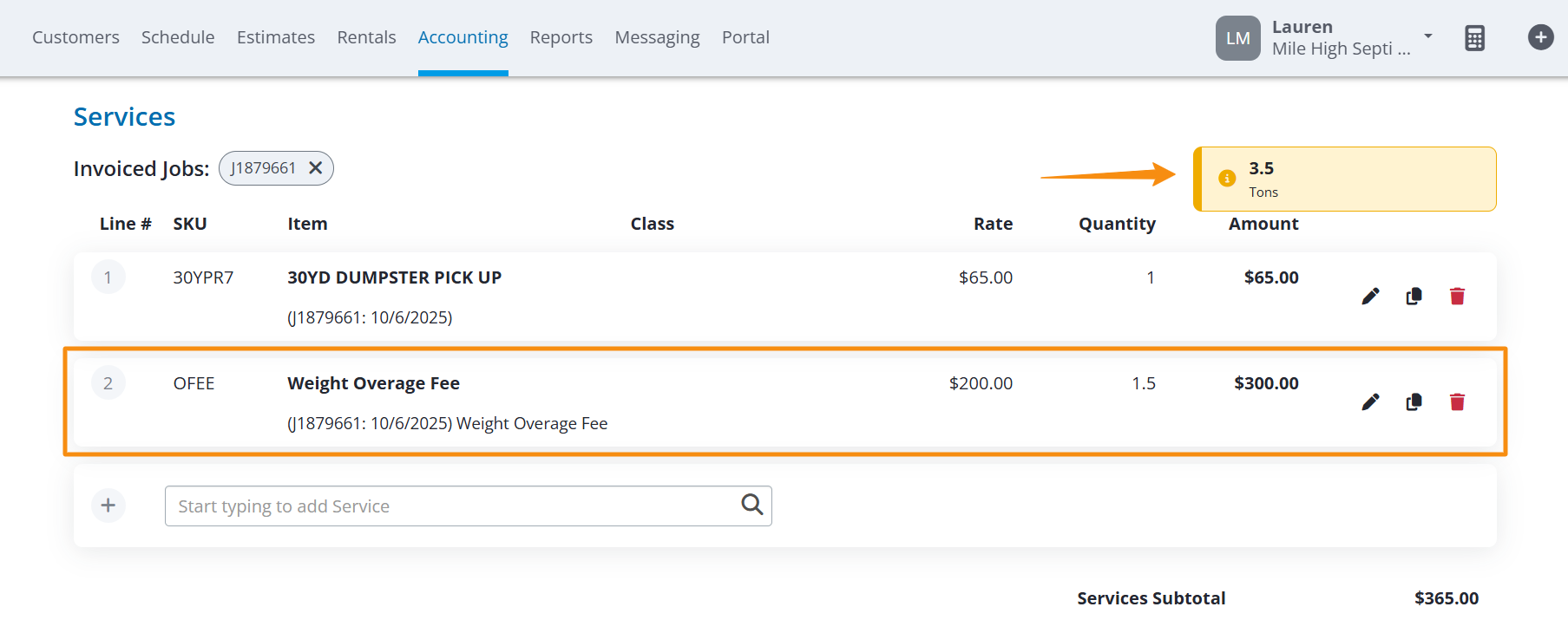Viewport: 1568px width, 633px height.
Task: Open the Schedule menu
Action: [178, 37]
